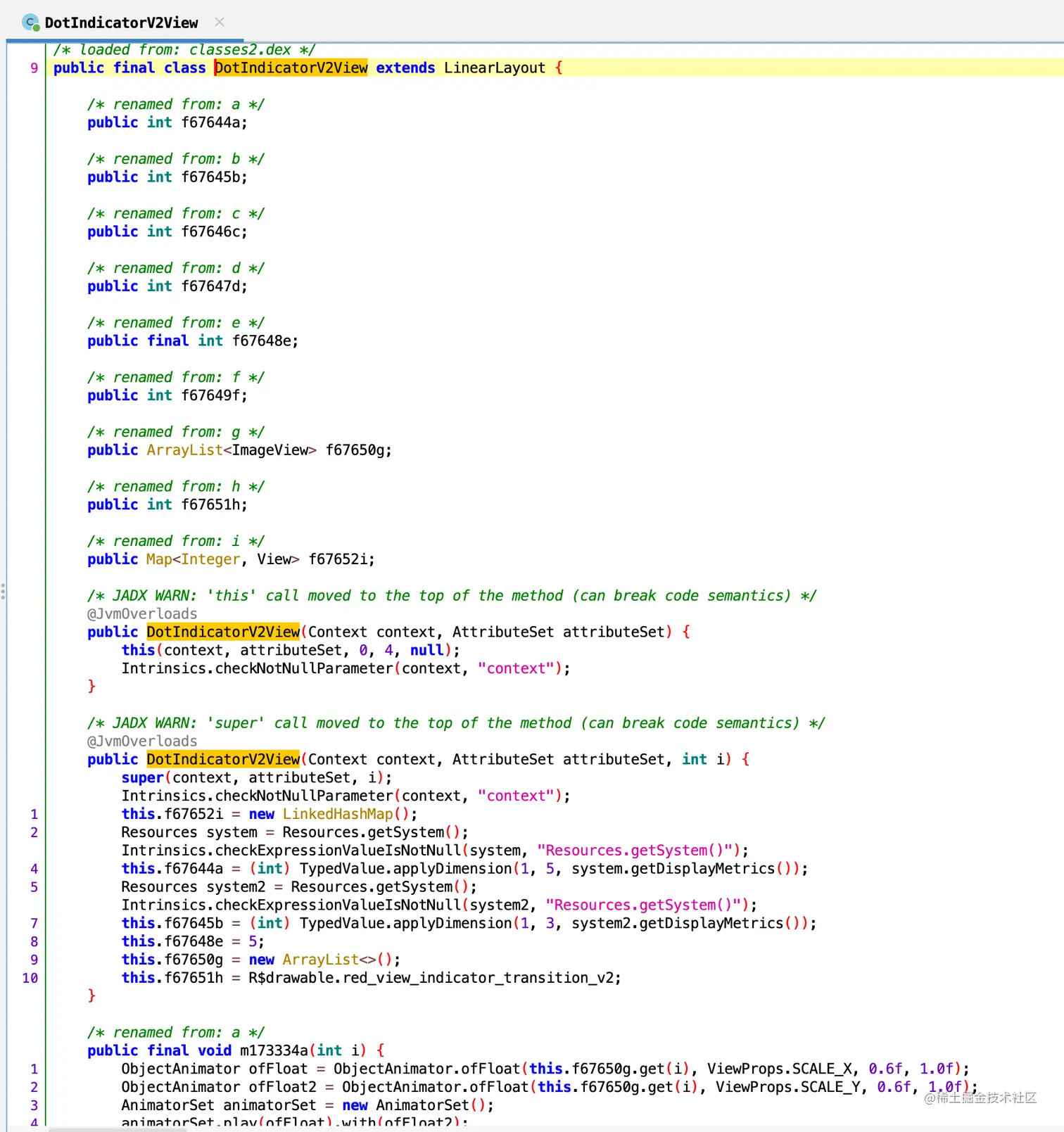Click gutter line number 10 beside f67651h assignment
1064x1132 pixels.
tap(30, 978)
